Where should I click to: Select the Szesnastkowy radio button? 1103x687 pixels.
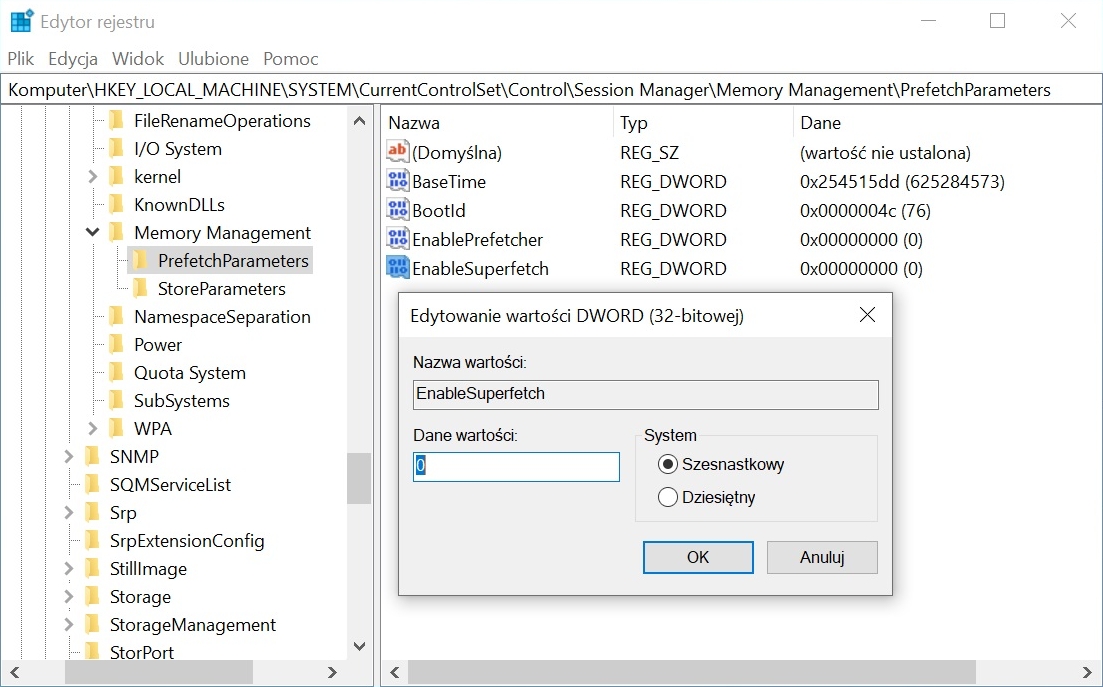click(668, 464)
